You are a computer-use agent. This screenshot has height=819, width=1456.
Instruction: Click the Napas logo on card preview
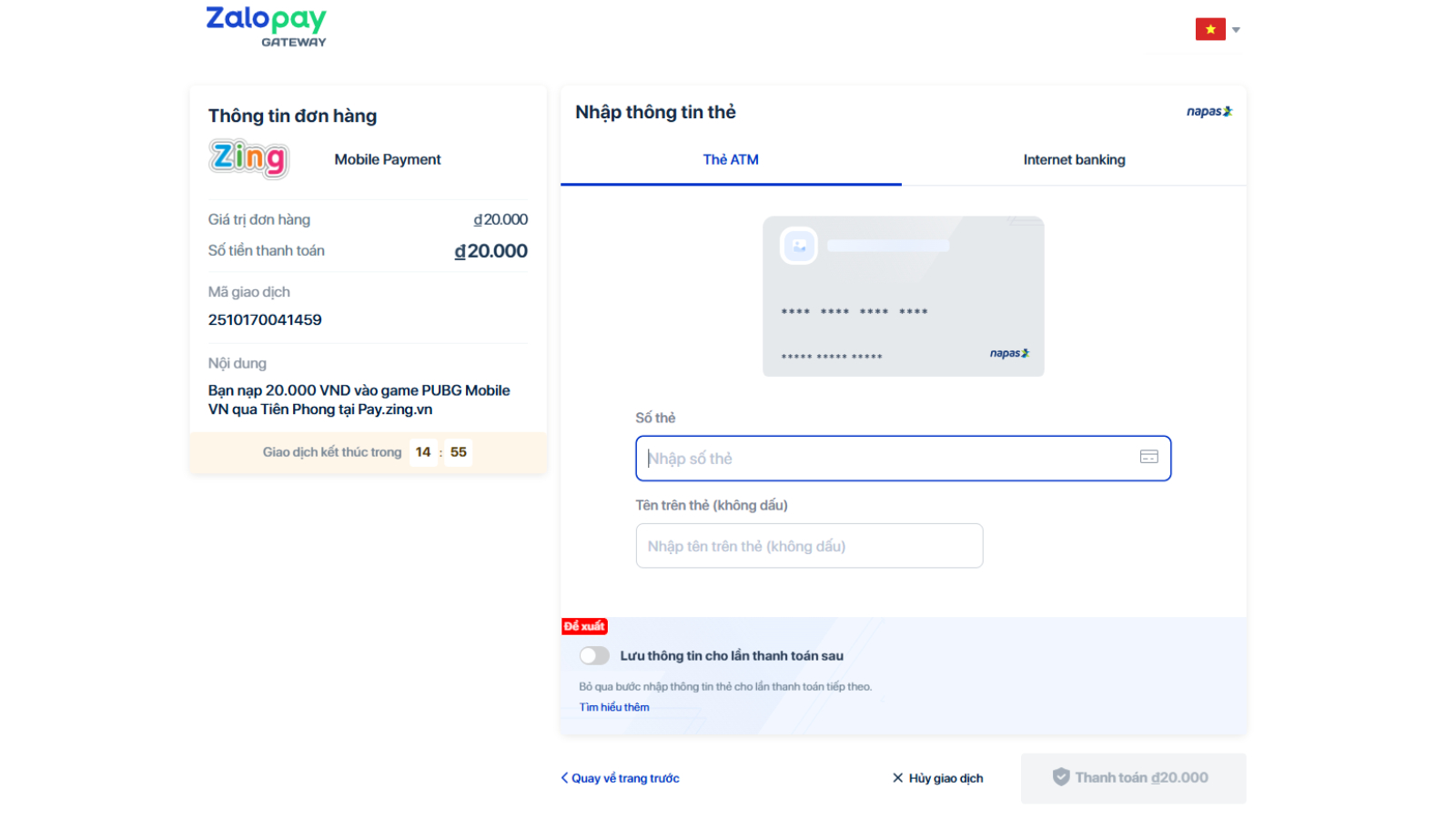[1009, 353]
